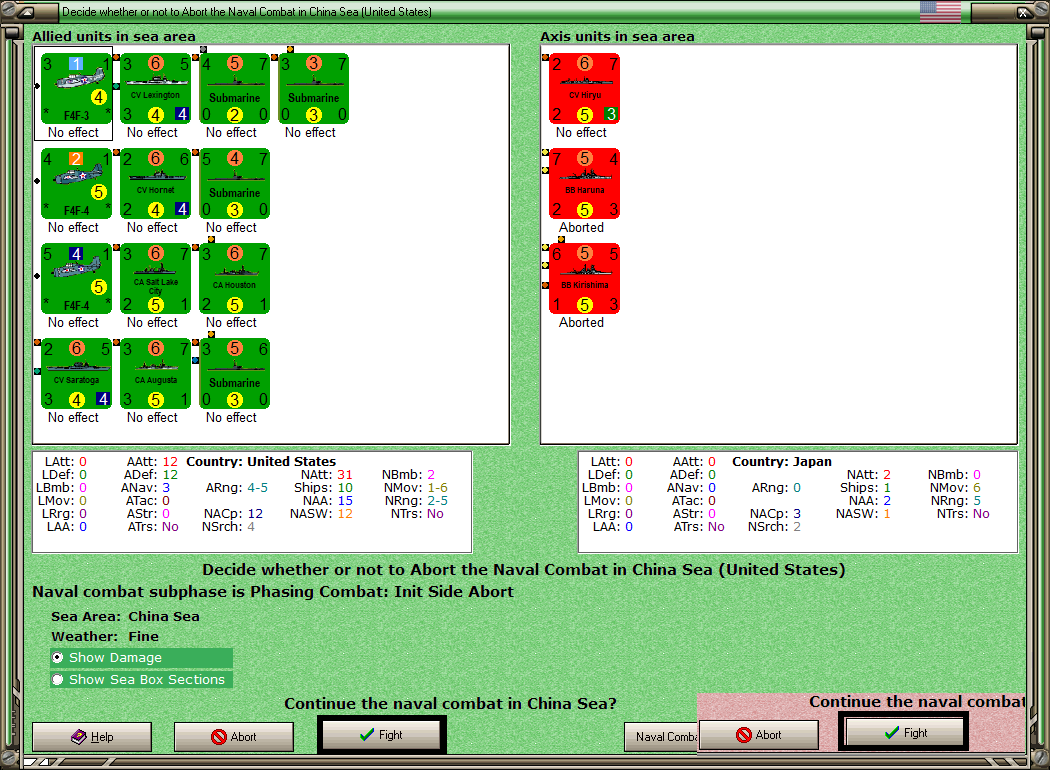This screenshot has height=770, width=1050.
Task: Click the Allied Ships value 10
Action: tap(345, 487)
